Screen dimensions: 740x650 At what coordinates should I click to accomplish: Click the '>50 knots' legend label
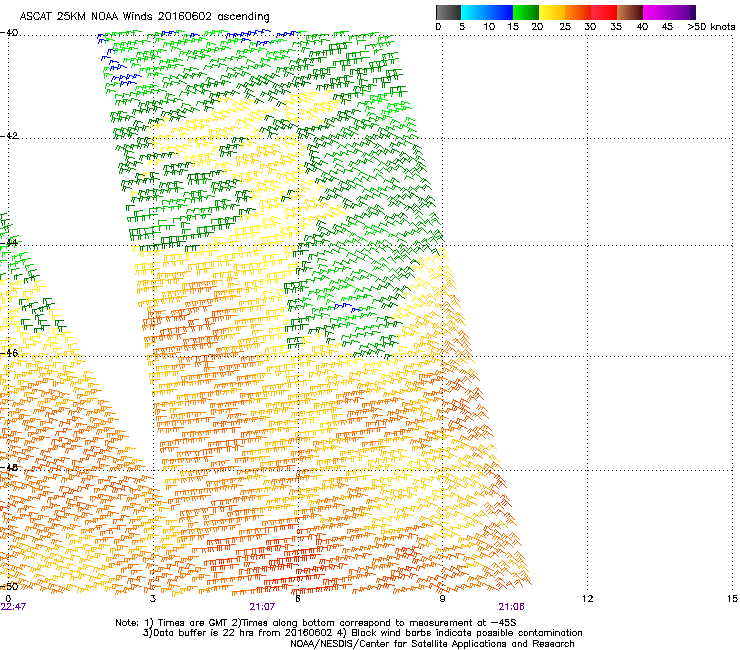(x=711, y=26)
